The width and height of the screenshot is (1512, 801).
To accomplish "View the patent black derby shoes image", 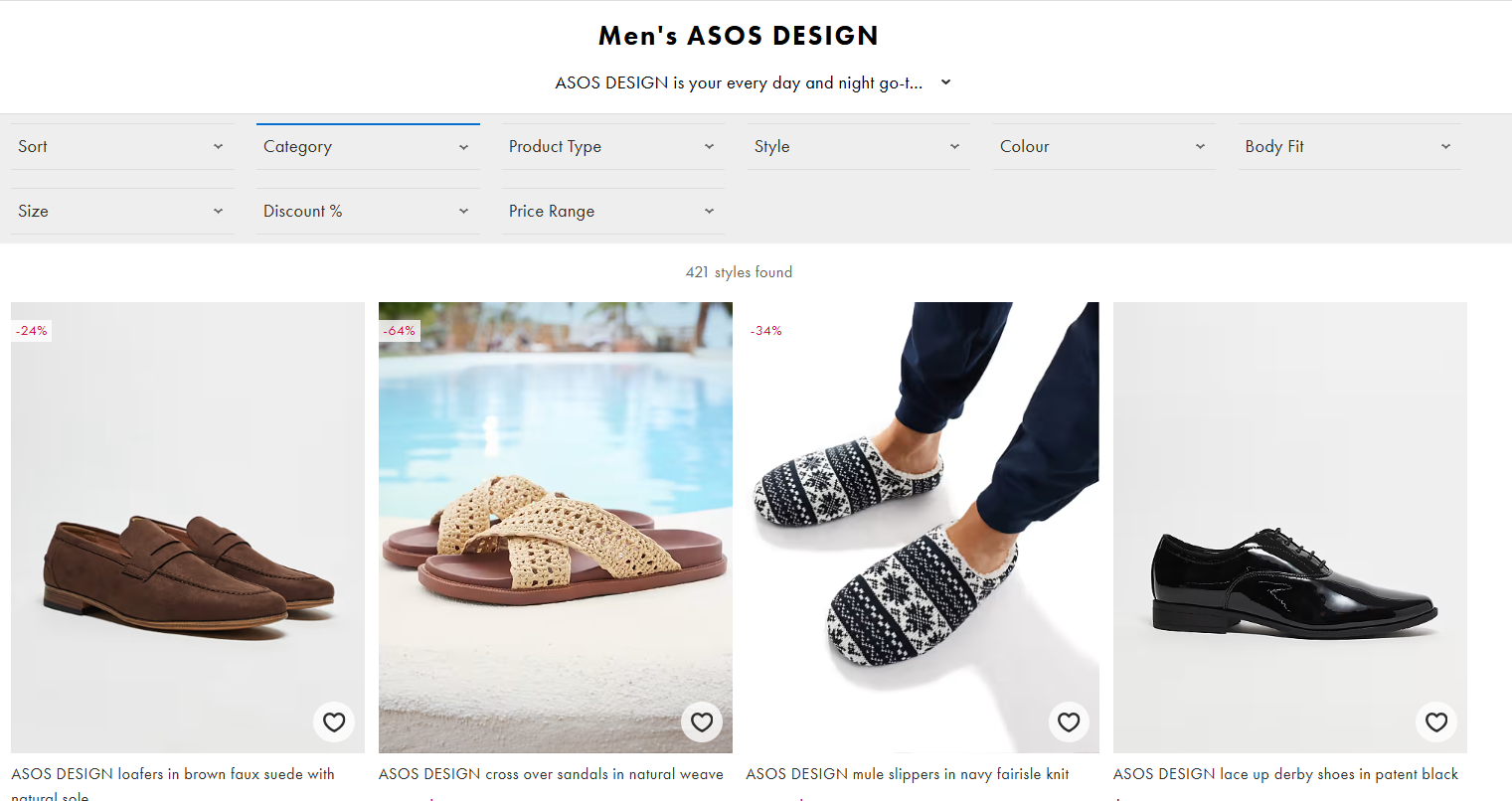I will [1290, 528].
